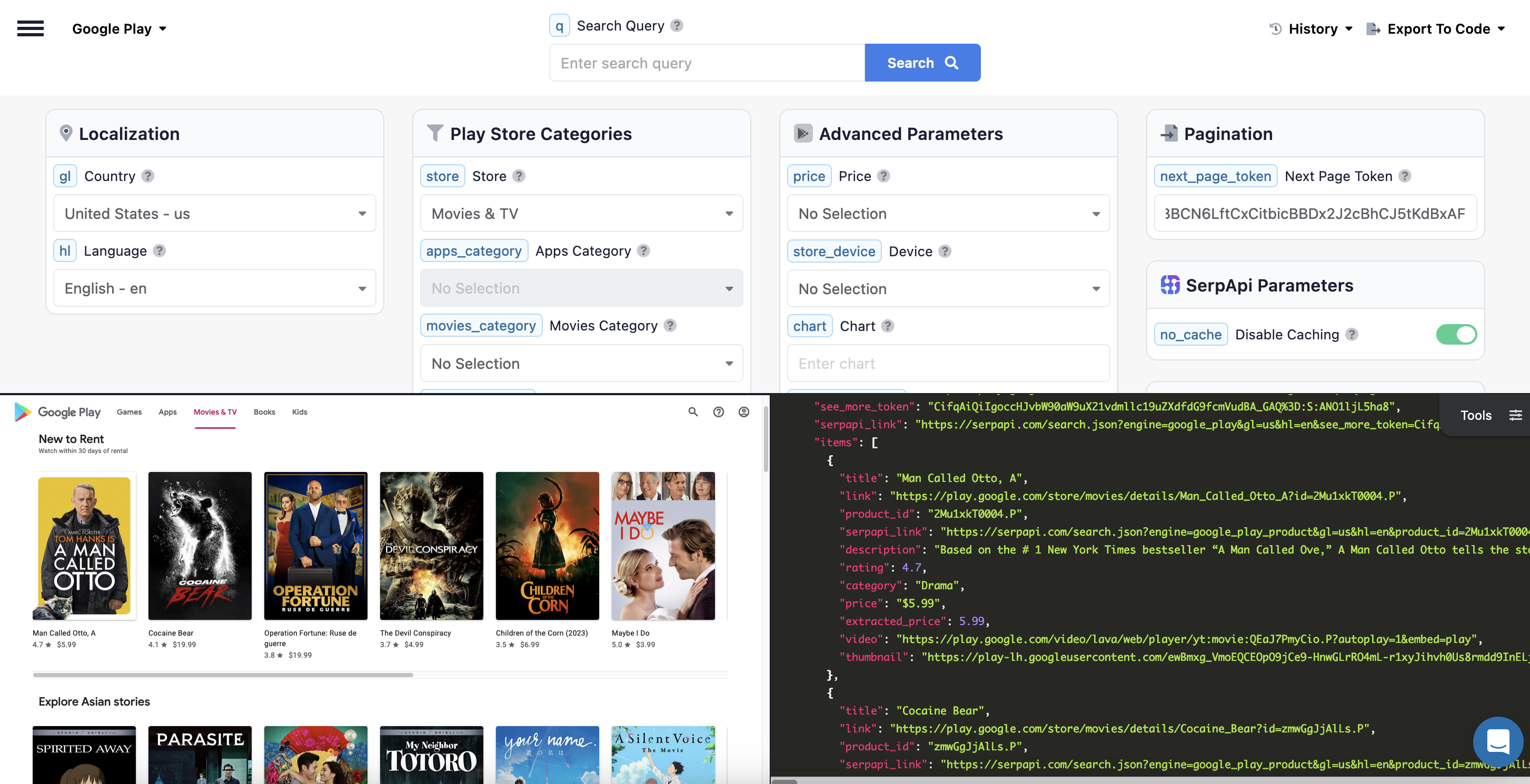Open the hamburger navigation menu
Screen dimensions: 1530x784
(x=29, y=28)
